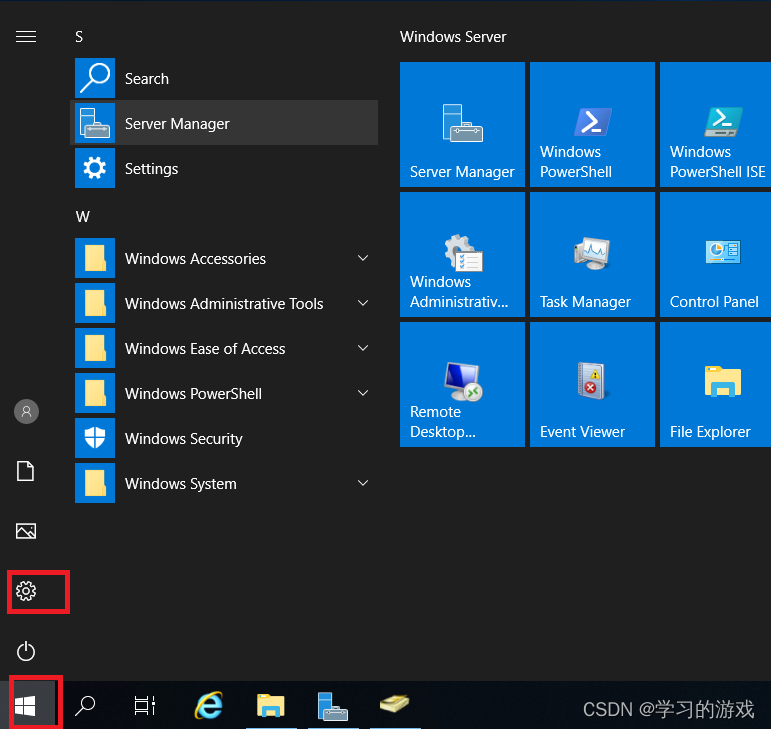The height and width of the screenshot is (729, 771).
Task: Open the Windows Administrative Tools tile
Action: tap(462, 254)
